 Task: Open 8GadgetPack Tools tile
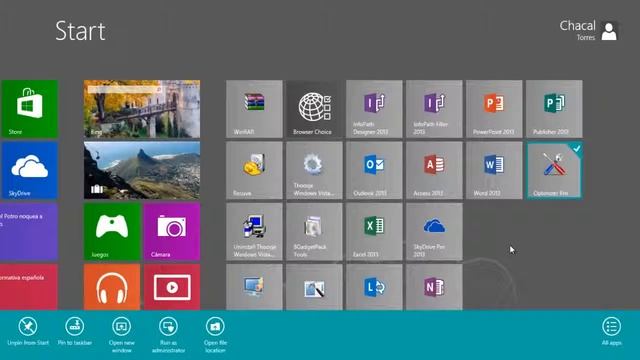coord(314,231)
